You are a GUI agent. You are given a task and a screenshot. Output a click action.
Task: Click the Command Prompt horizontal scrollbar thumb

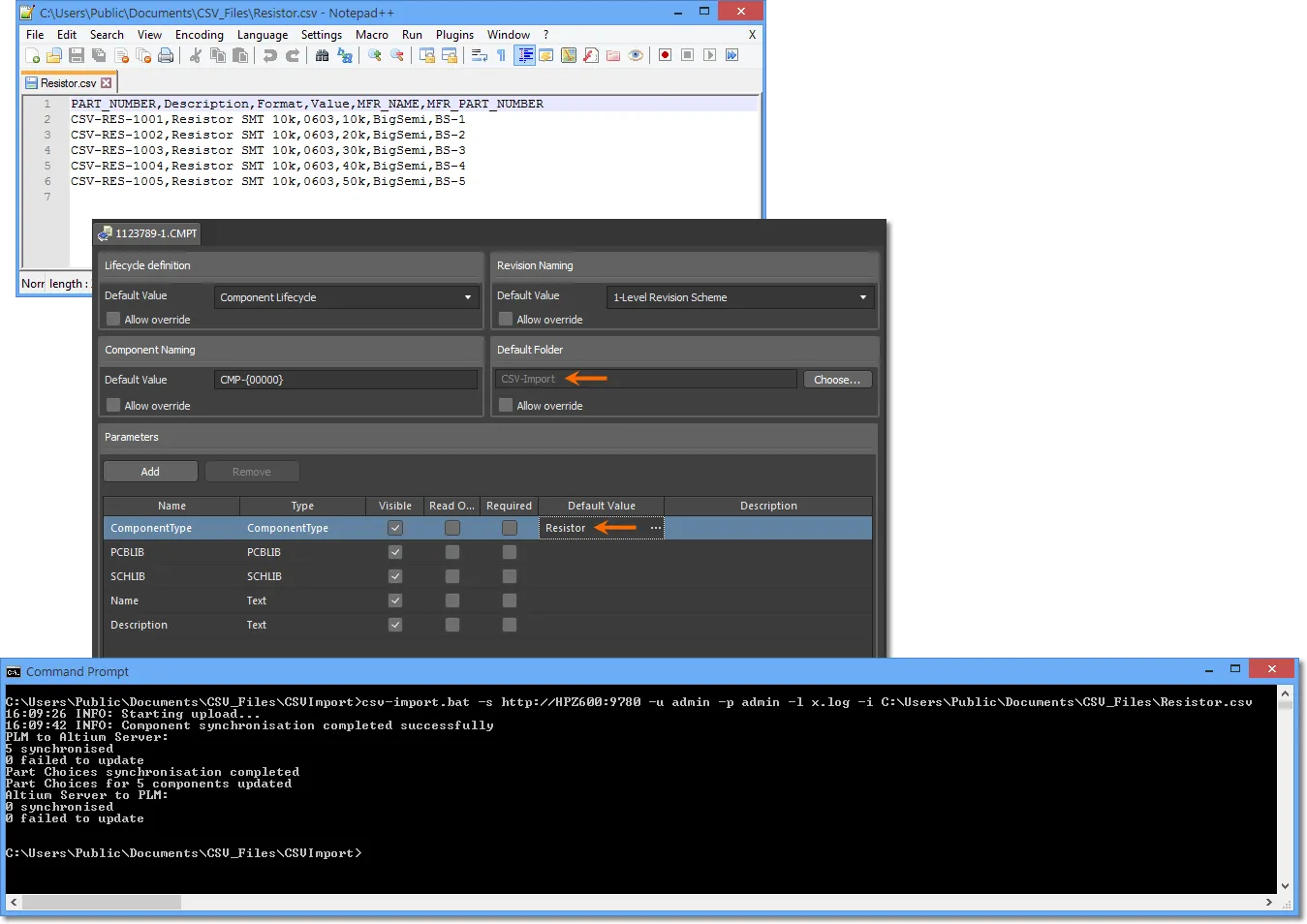pyautogui.click(x=101, y=902)
